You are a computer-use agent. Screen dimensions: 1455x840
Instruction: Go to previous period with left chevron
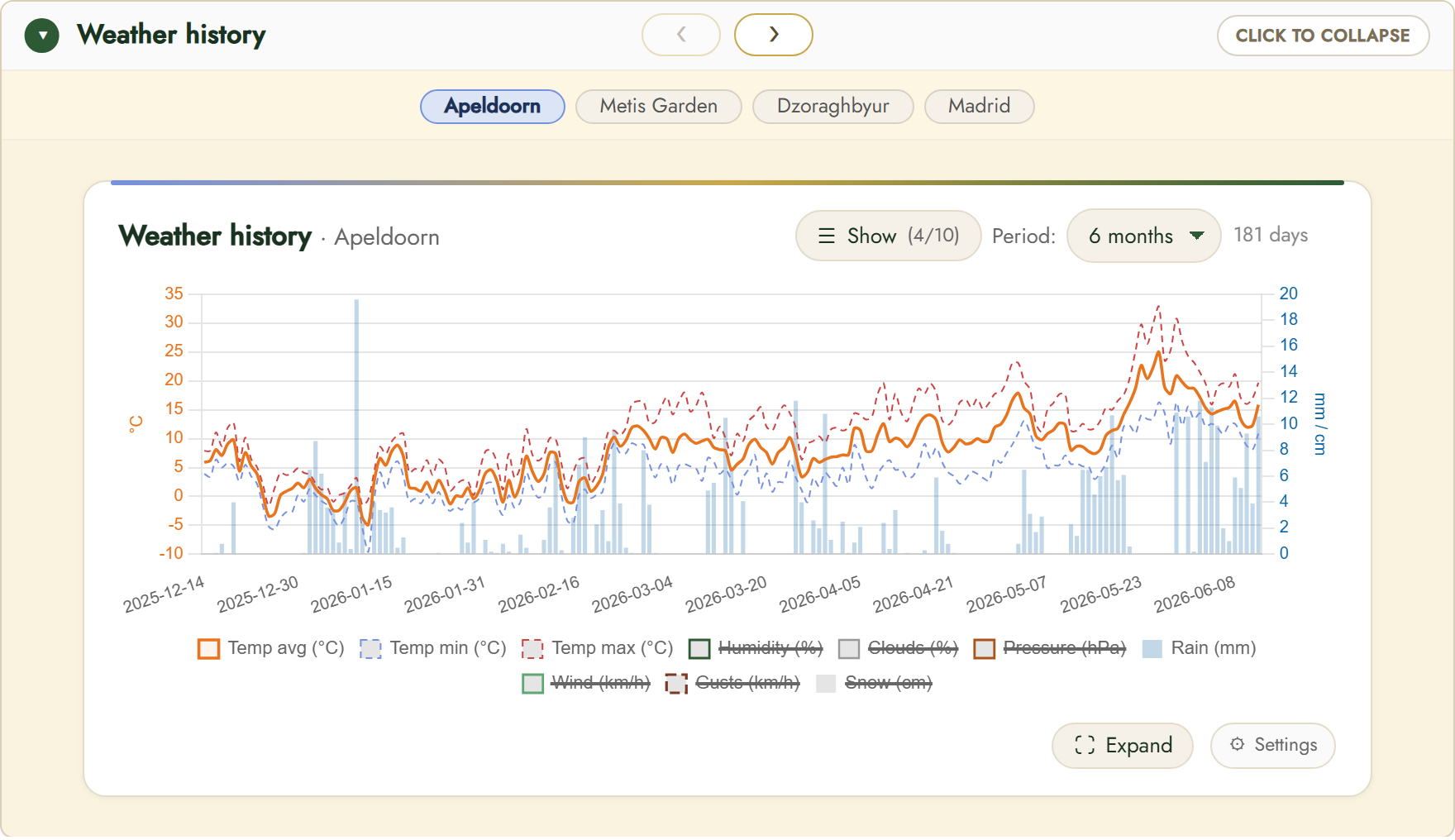click(681, 35)
